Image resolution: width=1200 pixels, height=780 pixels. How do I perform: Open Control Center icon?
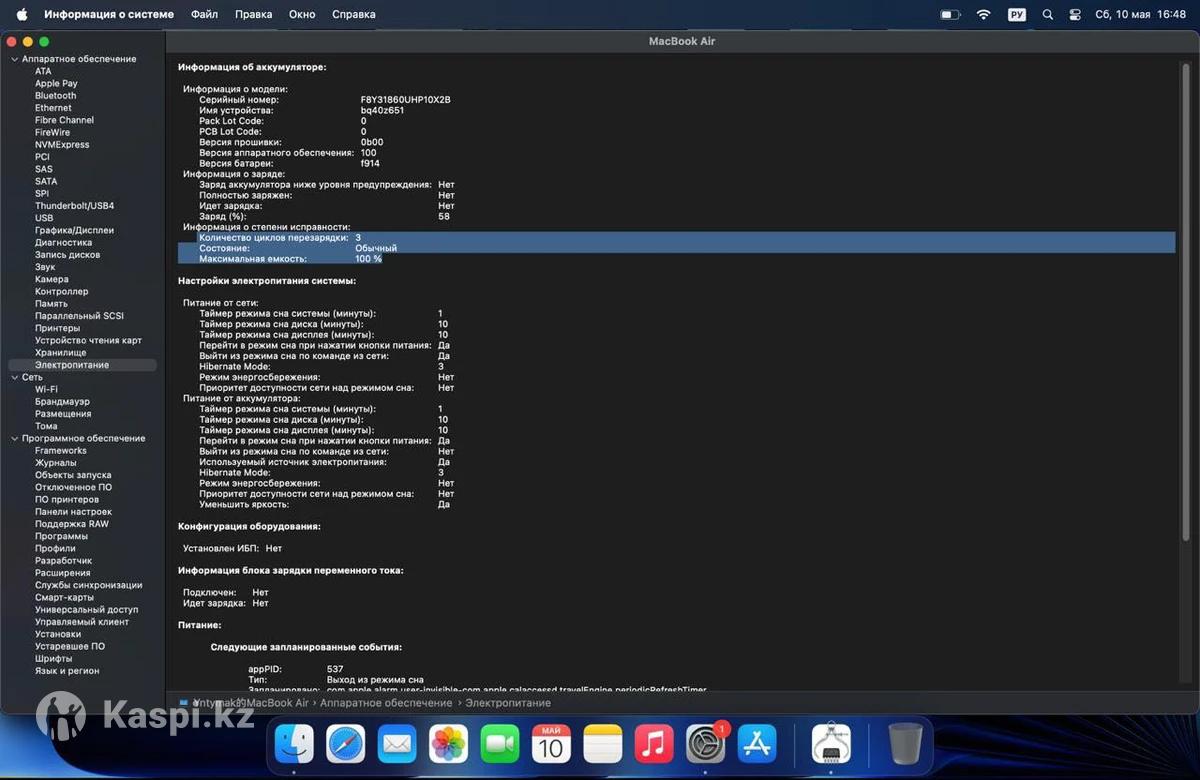coord(1075,15)
